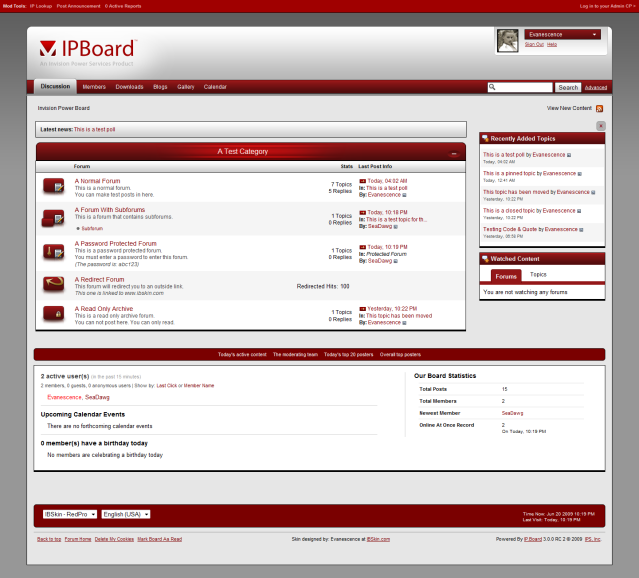Open the English (USA) language selector
The image size is (639, 578).
click(126, 514)
